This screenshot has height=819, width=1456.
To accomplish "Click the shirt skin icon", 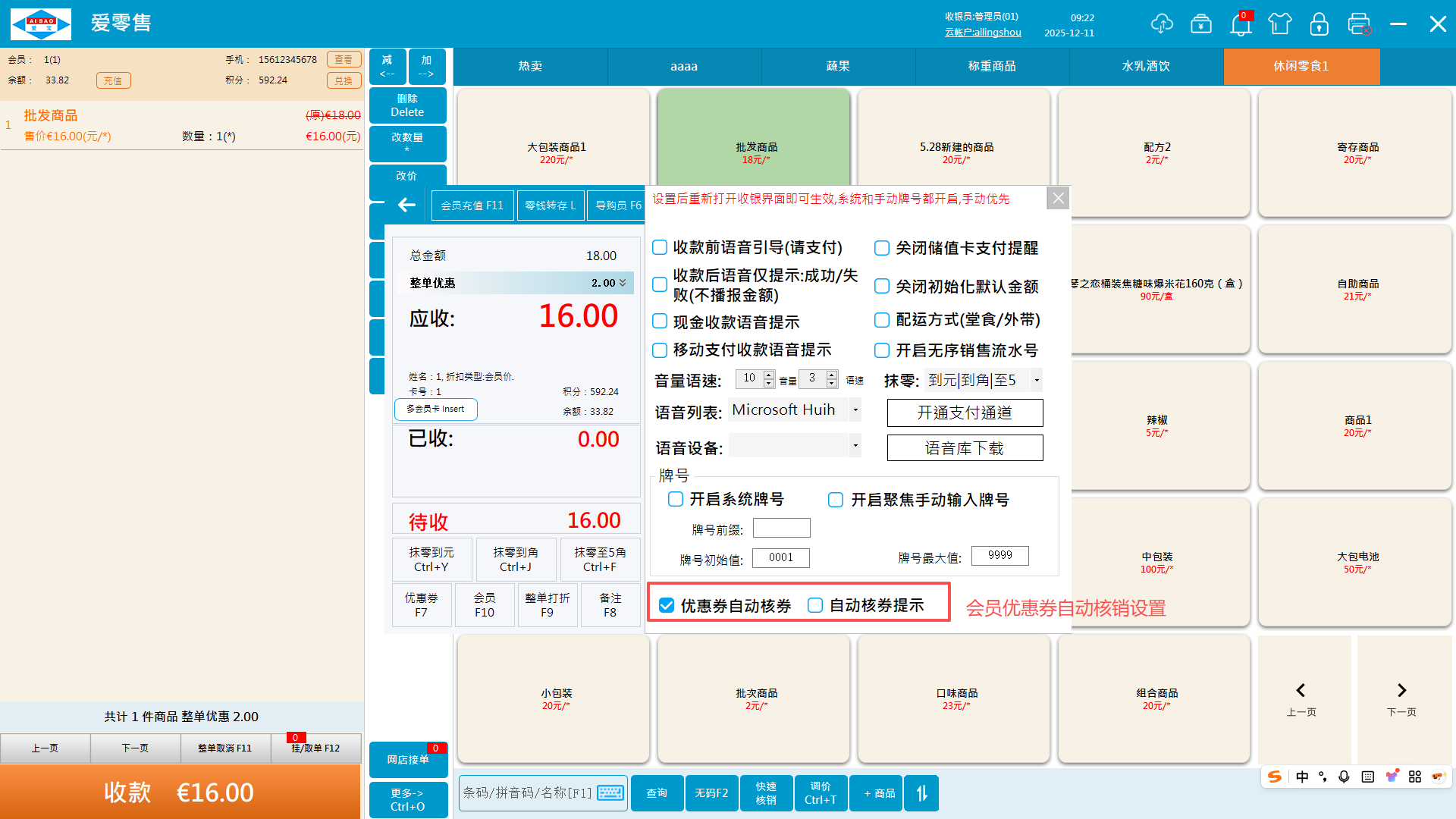I will (x=1280, y=24).
